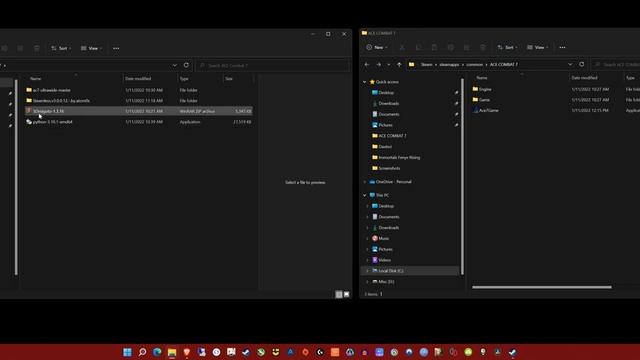Sort by Date modified column in left window

(138, 79)
